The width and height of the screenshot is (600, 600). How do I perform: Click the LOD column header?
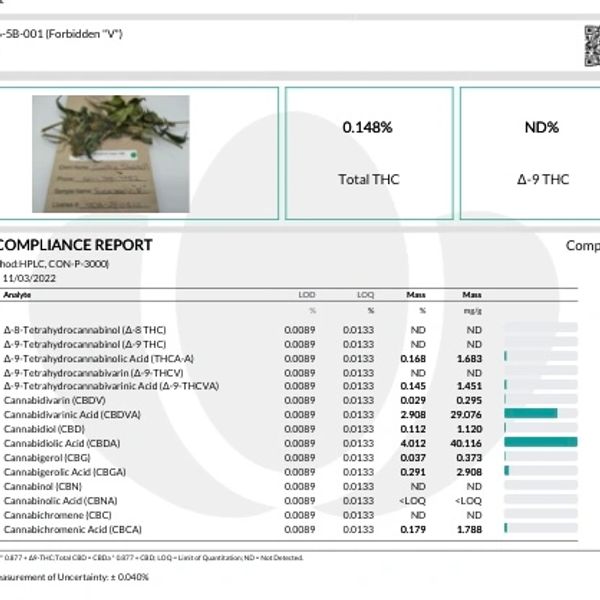click(x=307, y=295)
